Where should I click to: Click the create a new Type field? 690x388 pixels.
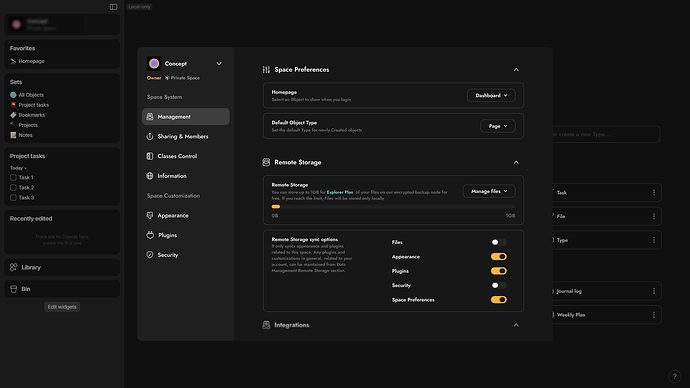click(606, 134)
